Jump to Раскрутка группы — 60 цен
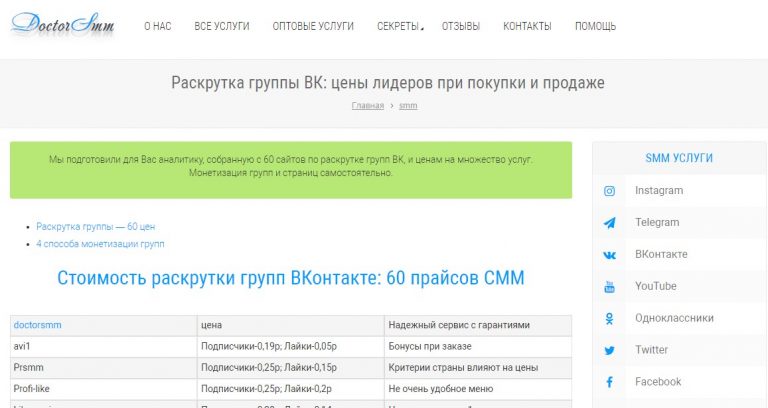 click(x=96, y=227)
